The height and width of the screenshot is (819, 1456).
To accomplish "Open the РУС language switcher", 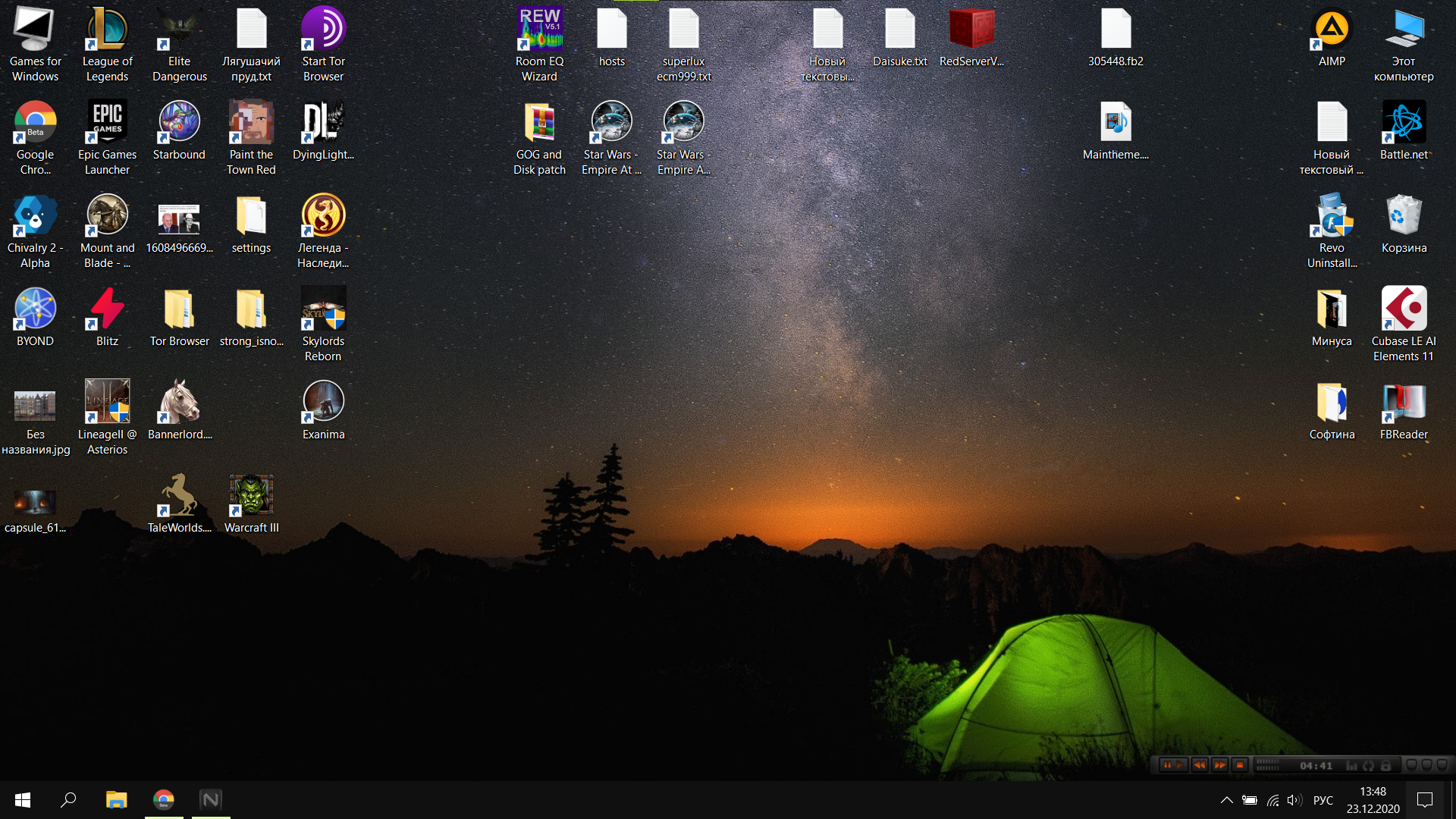I will (1323, 800).
